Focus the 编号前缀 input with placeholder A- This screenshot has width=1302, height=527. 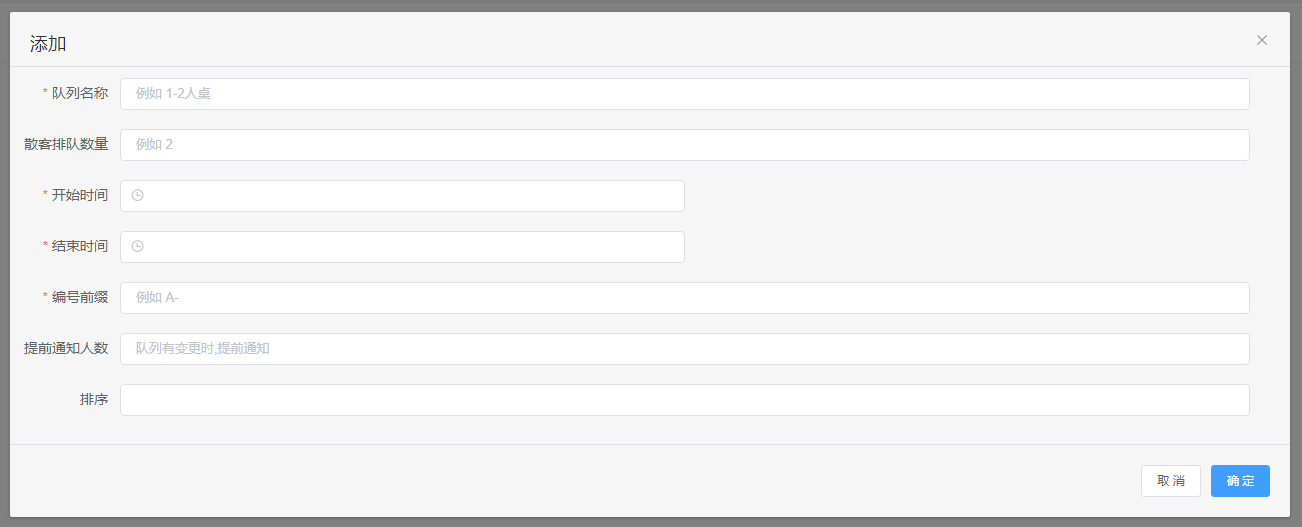click(685, 298)
